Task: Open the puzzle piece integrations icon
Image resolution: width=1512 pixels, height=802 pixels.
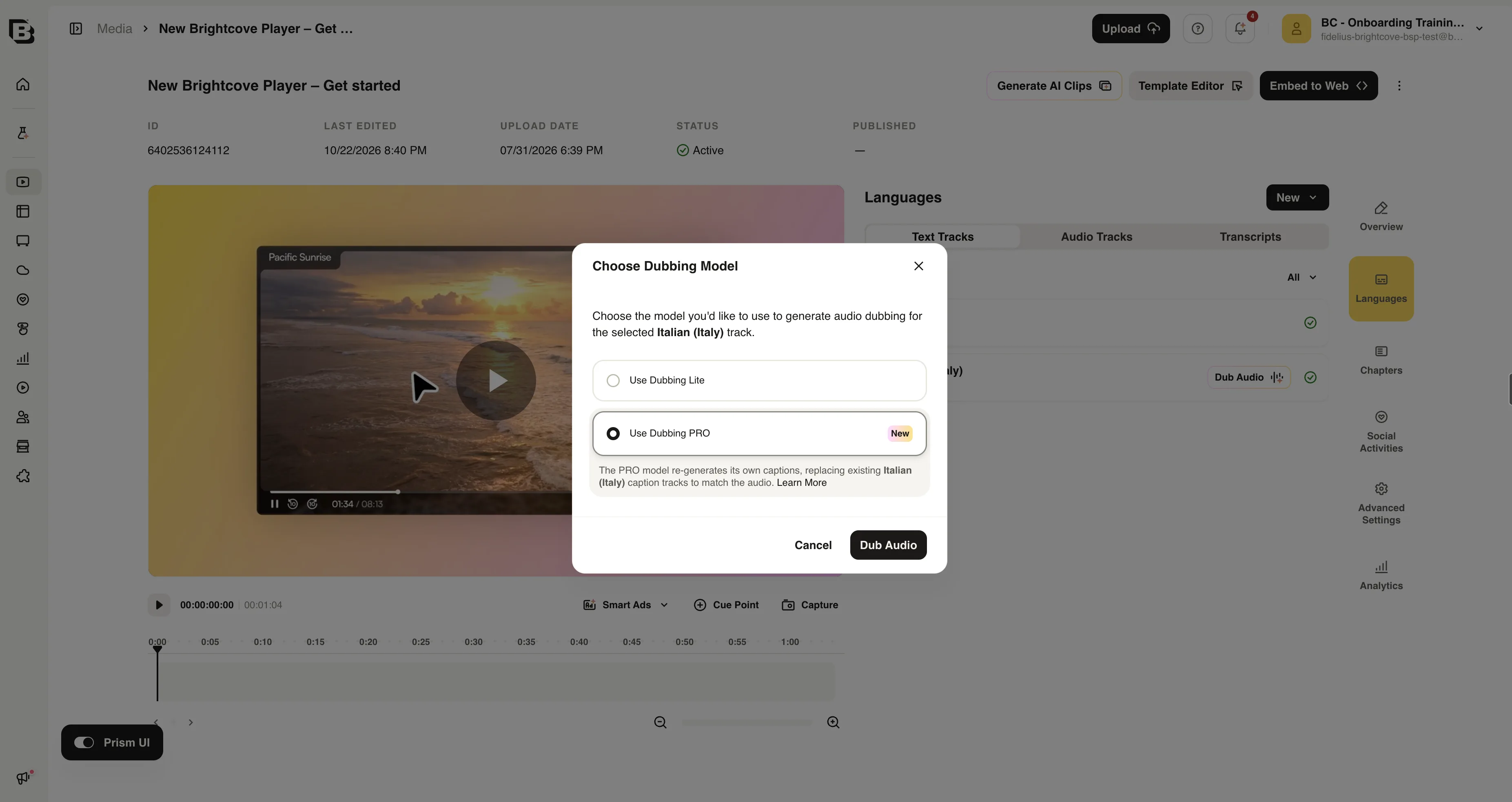Action: 23,476
